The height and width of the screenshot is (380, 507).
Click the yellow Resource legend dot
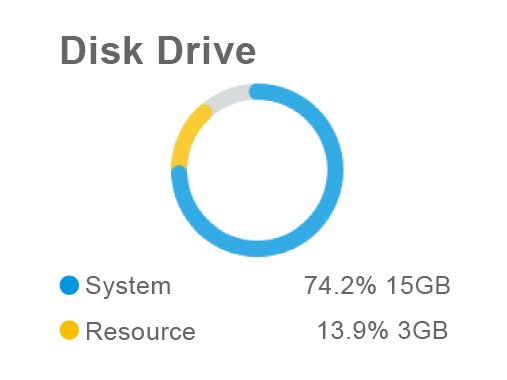(x=69, y=330)
